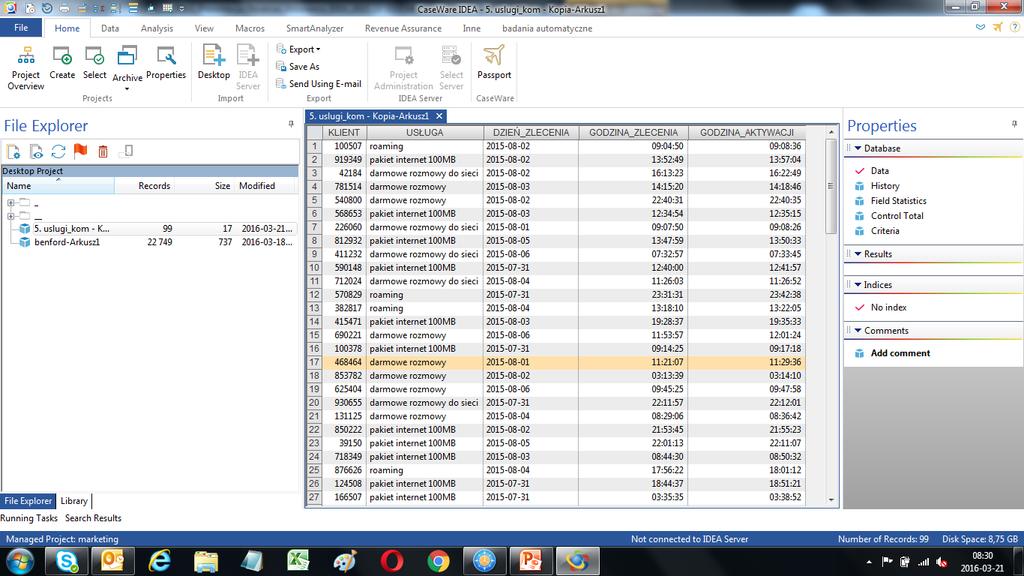This screenshot has height=576, width=1024.
Task: Collapse the ribbon using the double-chevron icon
Action: tap(980, 27)
